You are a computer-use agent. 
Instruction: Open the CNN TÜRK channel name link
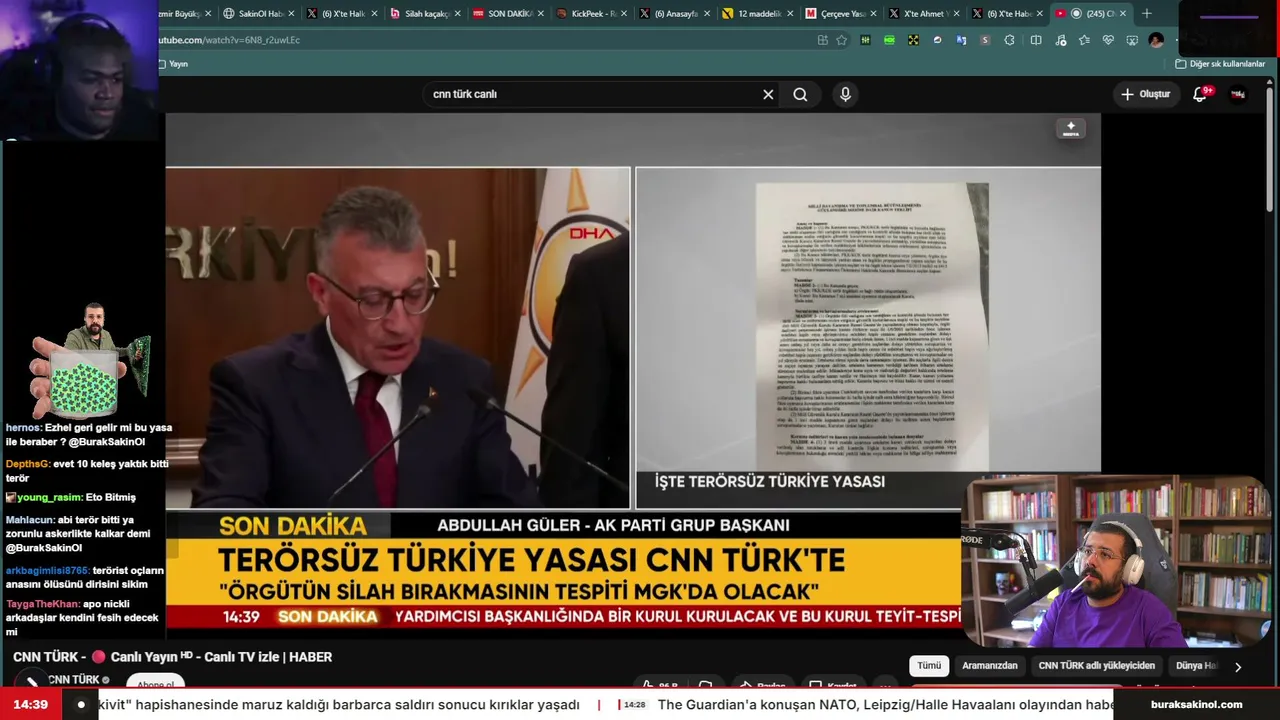(74, 680)
